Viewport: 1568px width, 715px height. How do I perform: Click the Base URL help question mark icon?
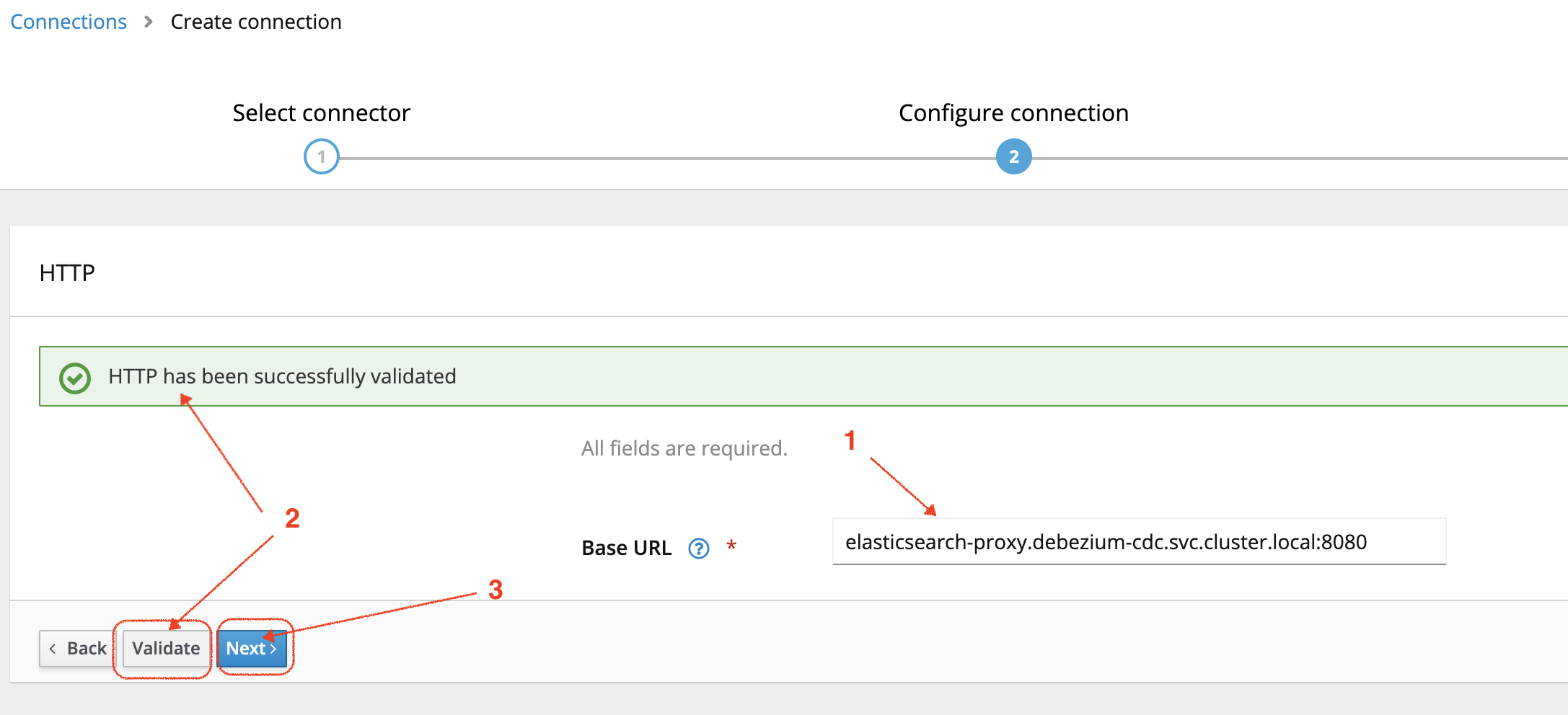click(x=698, y=549)
